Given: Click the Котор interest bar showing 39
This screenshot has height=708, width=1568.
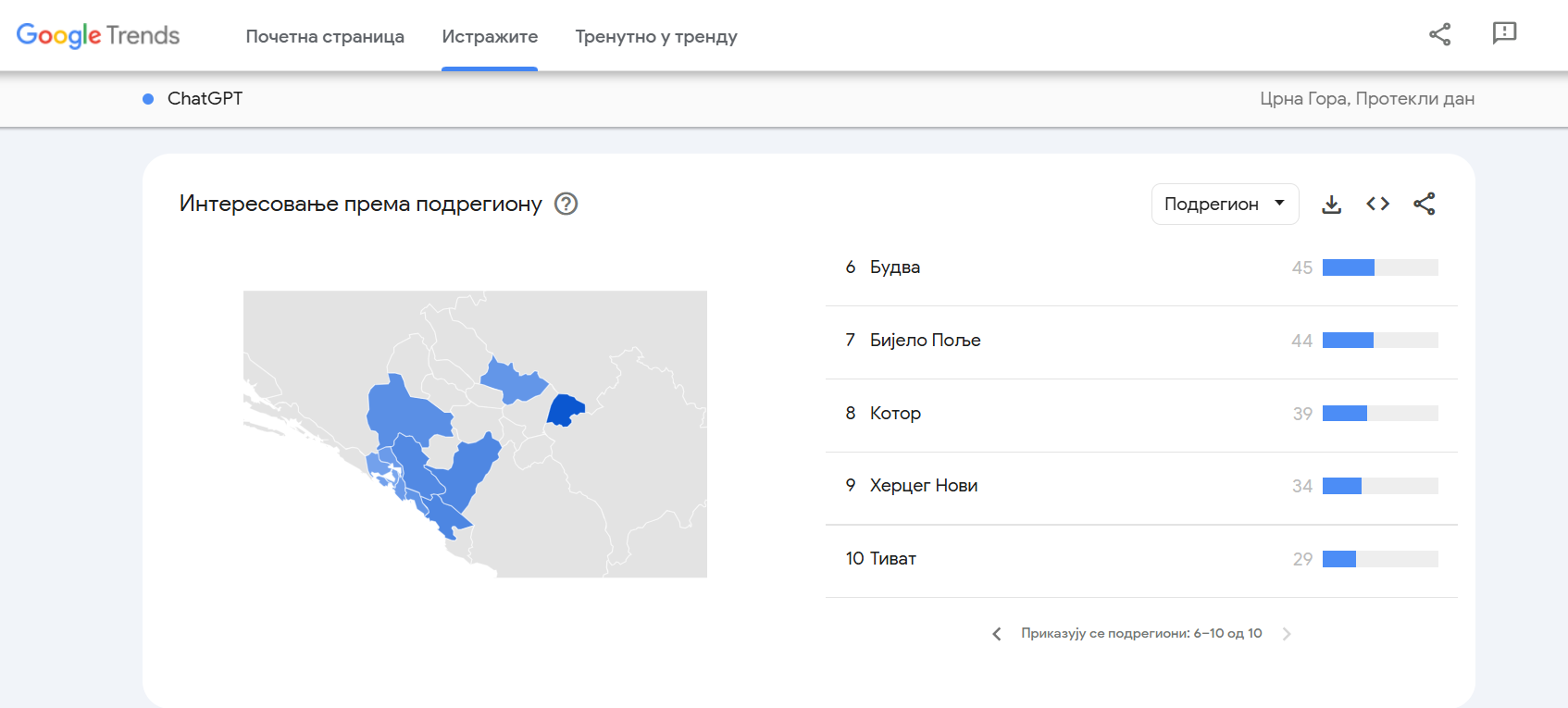Looking at the screenshot, I should click(1380, 414).
